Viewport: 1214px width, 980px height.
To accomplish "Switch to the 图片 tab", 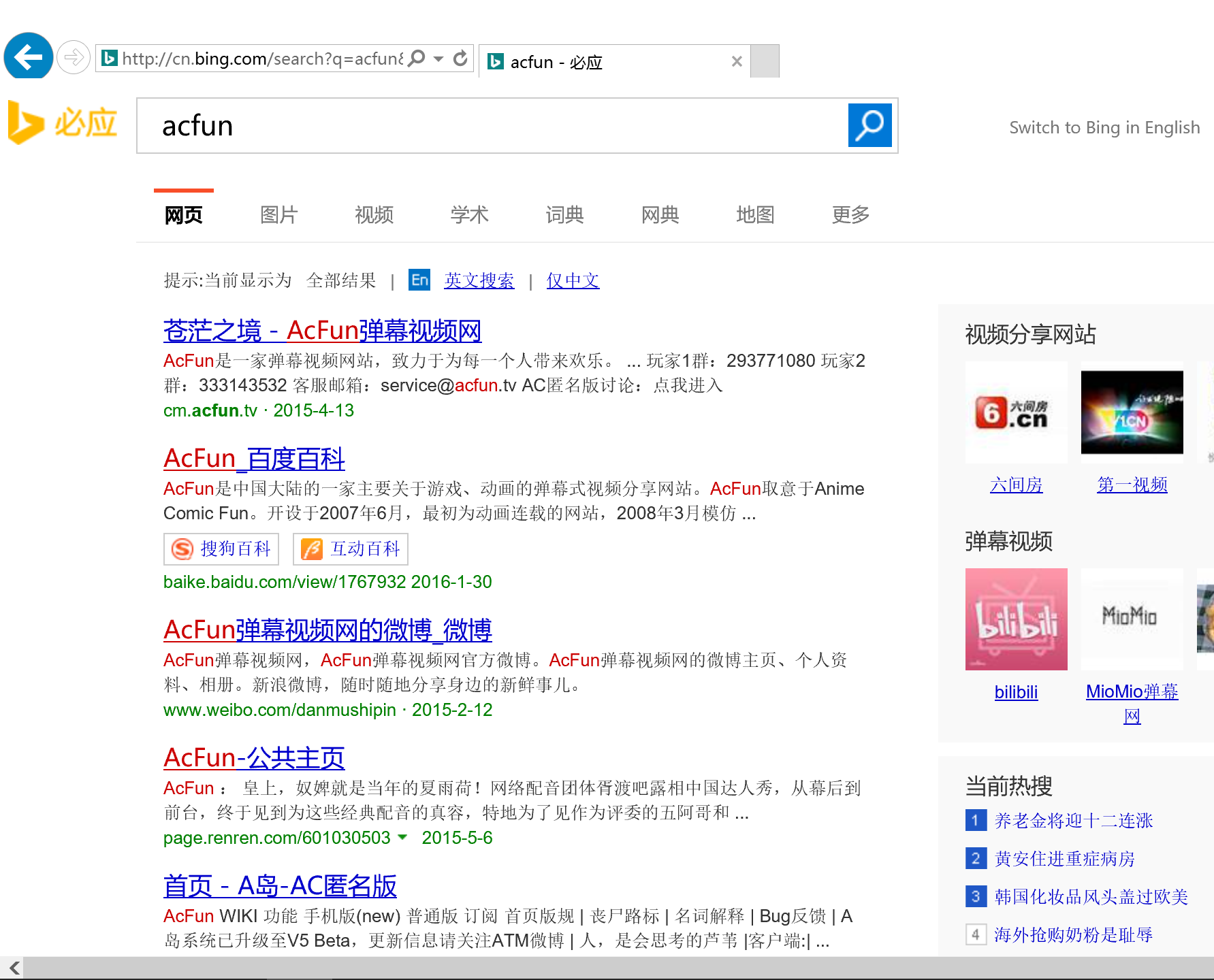I will pyautogui.click(x=279, y=215).
